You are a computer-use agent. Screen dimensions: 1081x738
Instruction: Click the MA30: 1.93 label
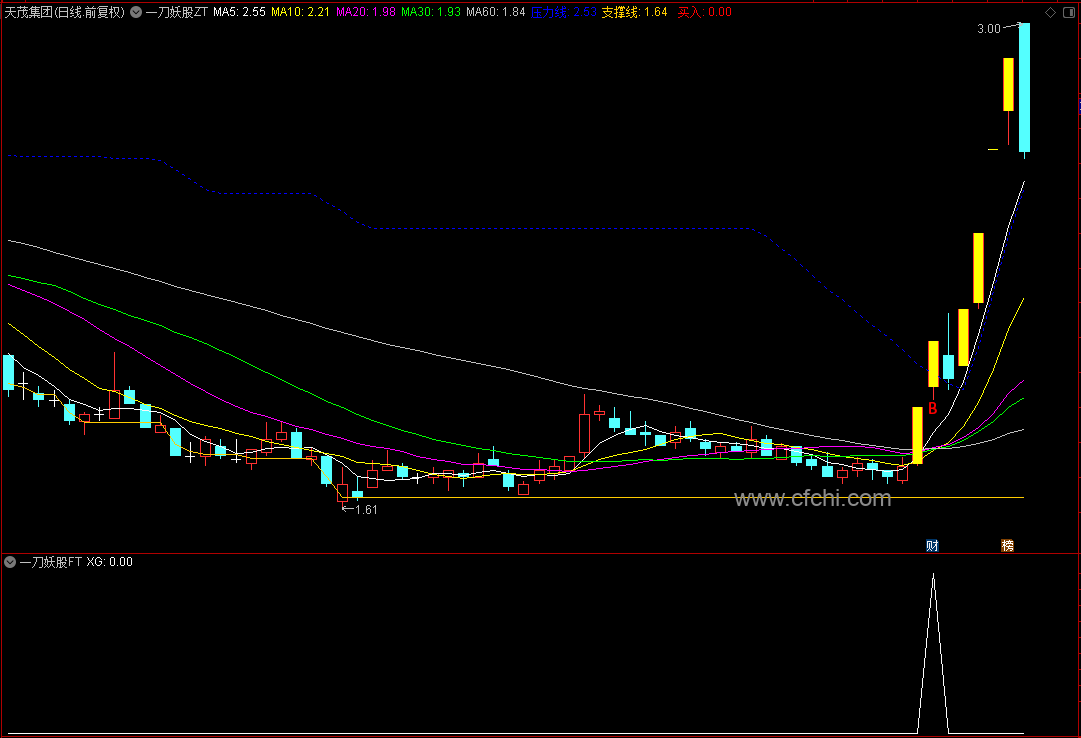(431, 12)
